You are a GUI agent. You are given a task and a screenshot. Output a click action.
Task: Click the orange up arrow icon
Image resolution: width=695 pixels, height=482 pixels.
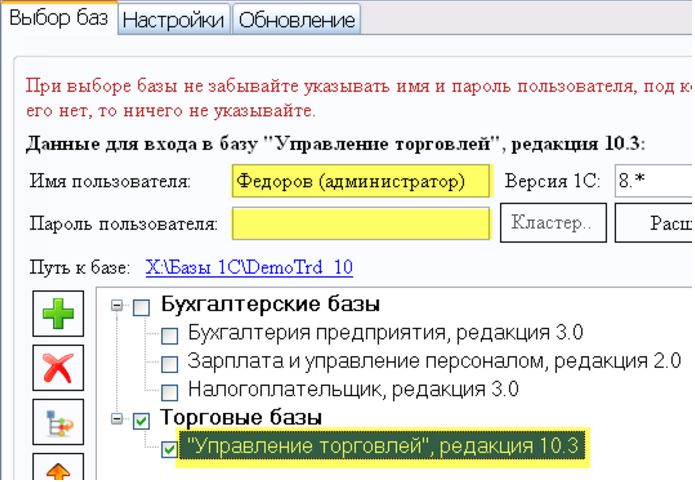point(58,468)
